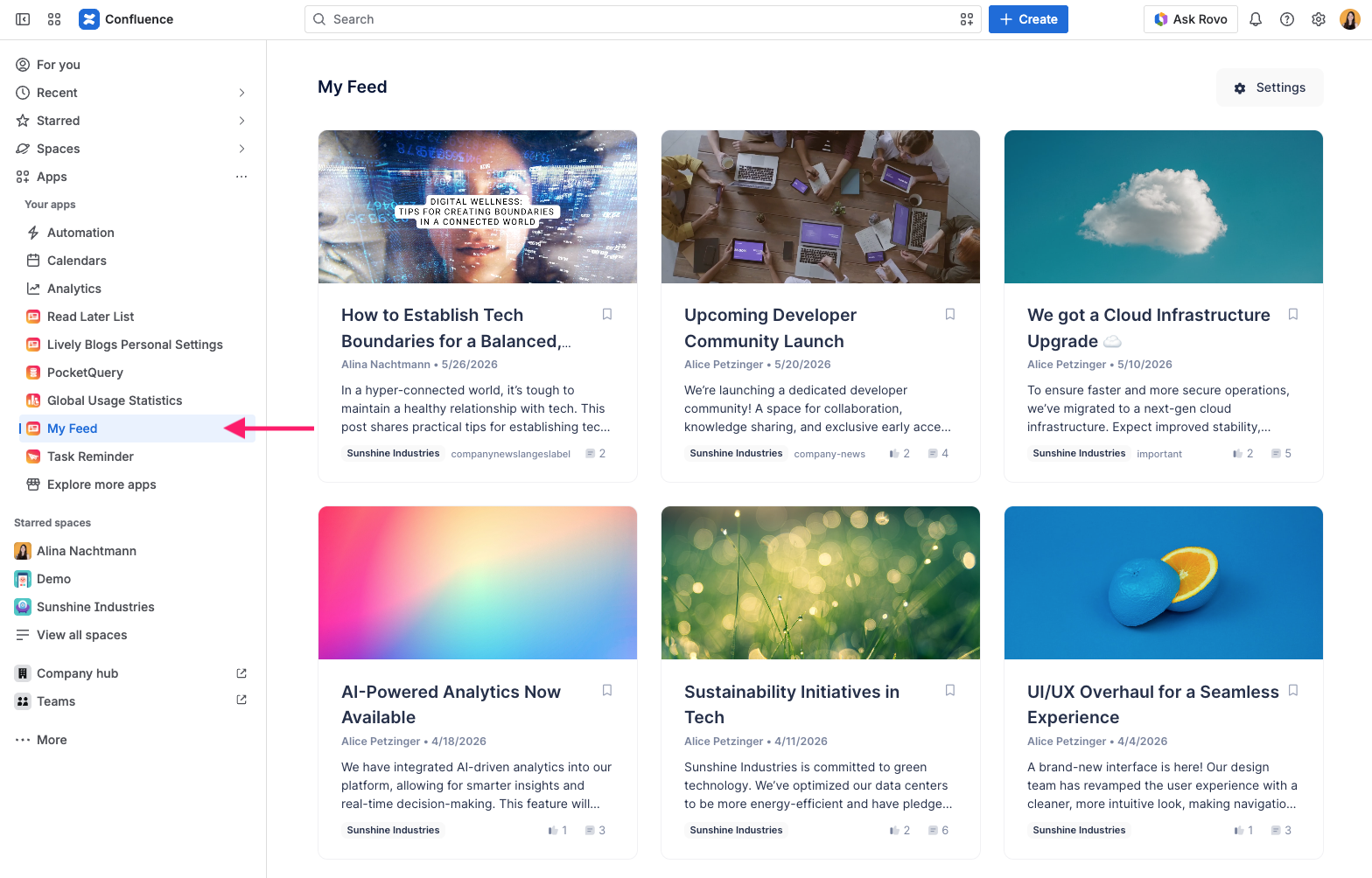Click the company-news label
The height and width of the screenshot is (878, 1372).
click(829, 454)
